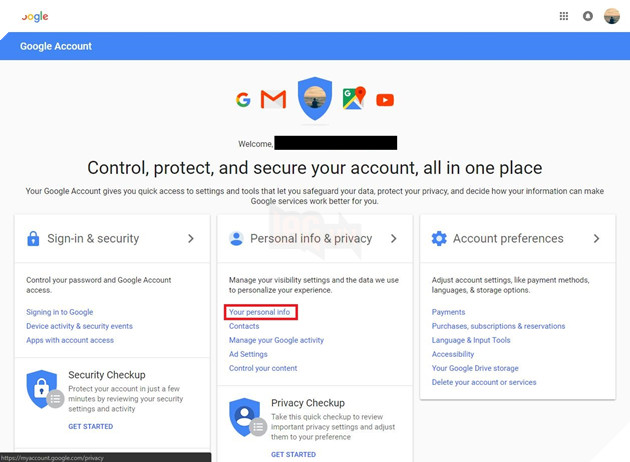Click the Google Maps pin icon
Viewport: 630px width, 462px height.
tap(354, 98)
